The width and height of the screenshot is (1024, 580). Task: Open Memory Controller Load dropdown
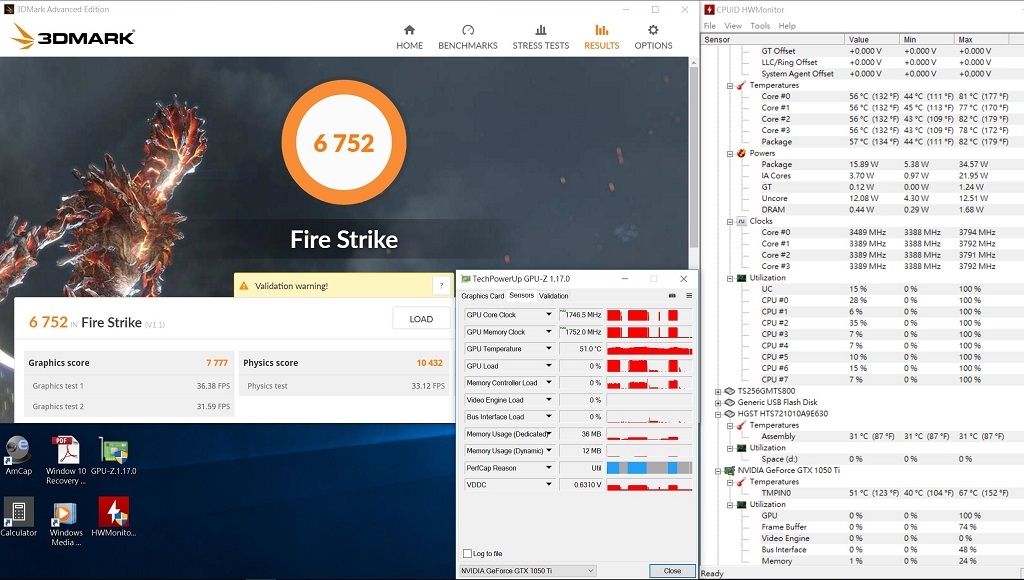tap(549, 383)
